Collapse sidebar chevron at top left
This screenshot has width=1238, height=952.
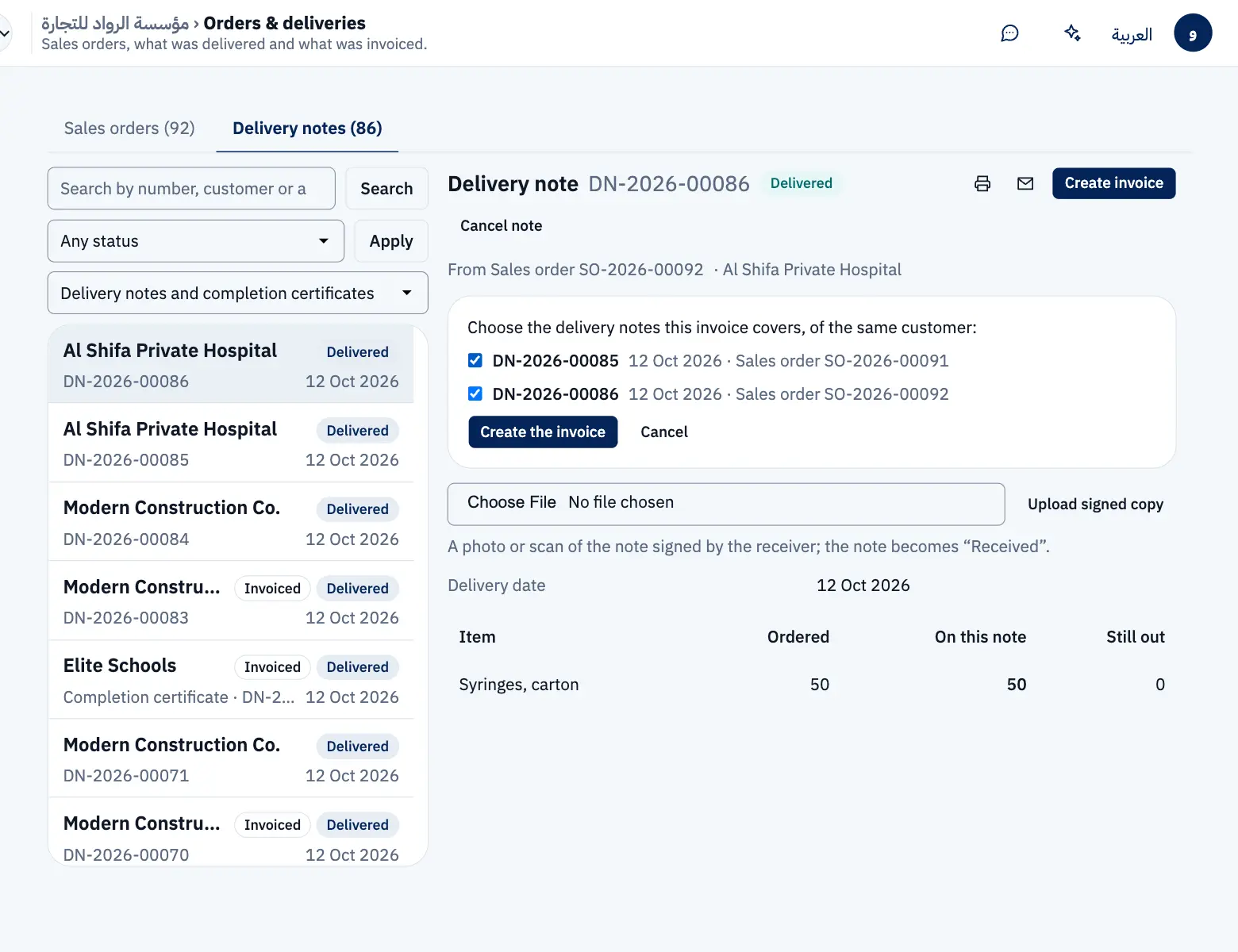click(5, 33)
